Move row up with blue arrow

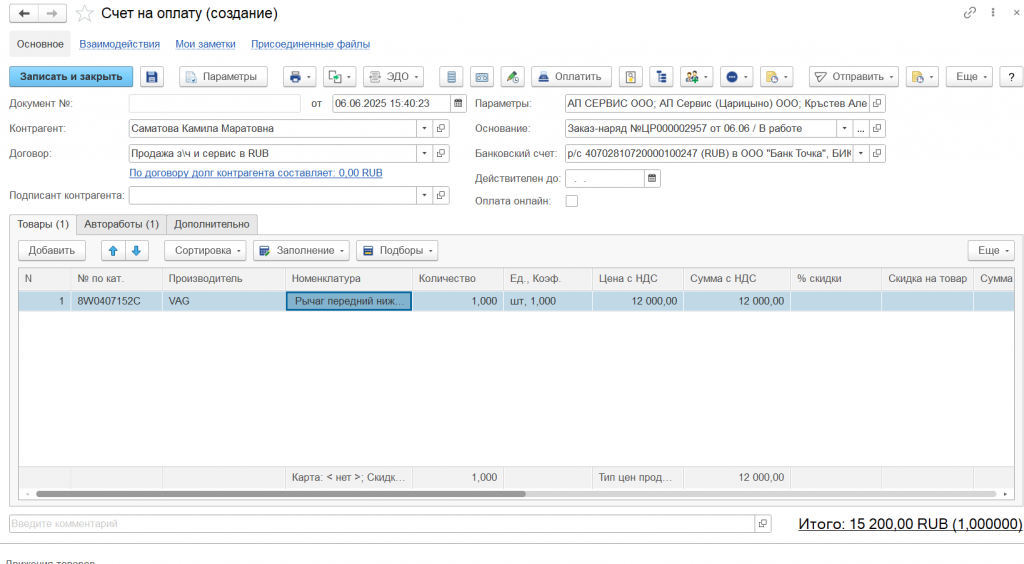point(113,250)
